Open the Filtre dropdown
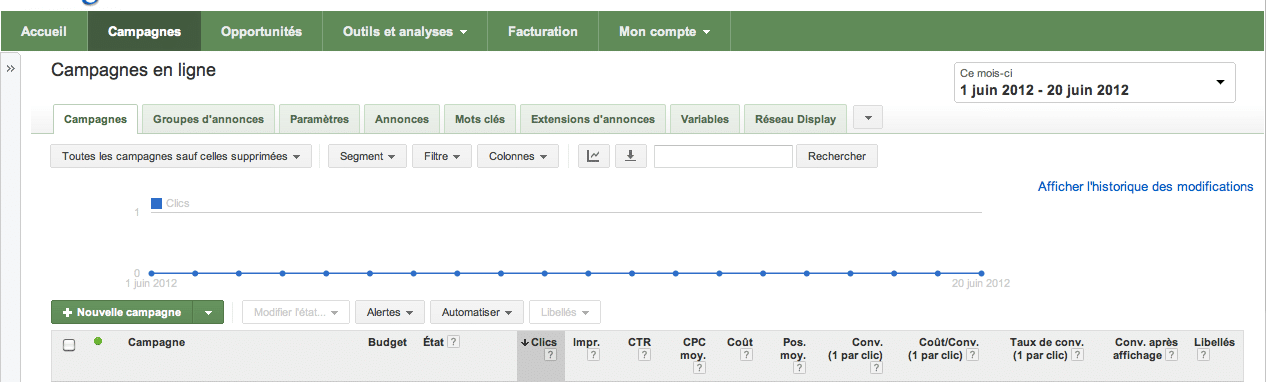 tap(441, 156)
